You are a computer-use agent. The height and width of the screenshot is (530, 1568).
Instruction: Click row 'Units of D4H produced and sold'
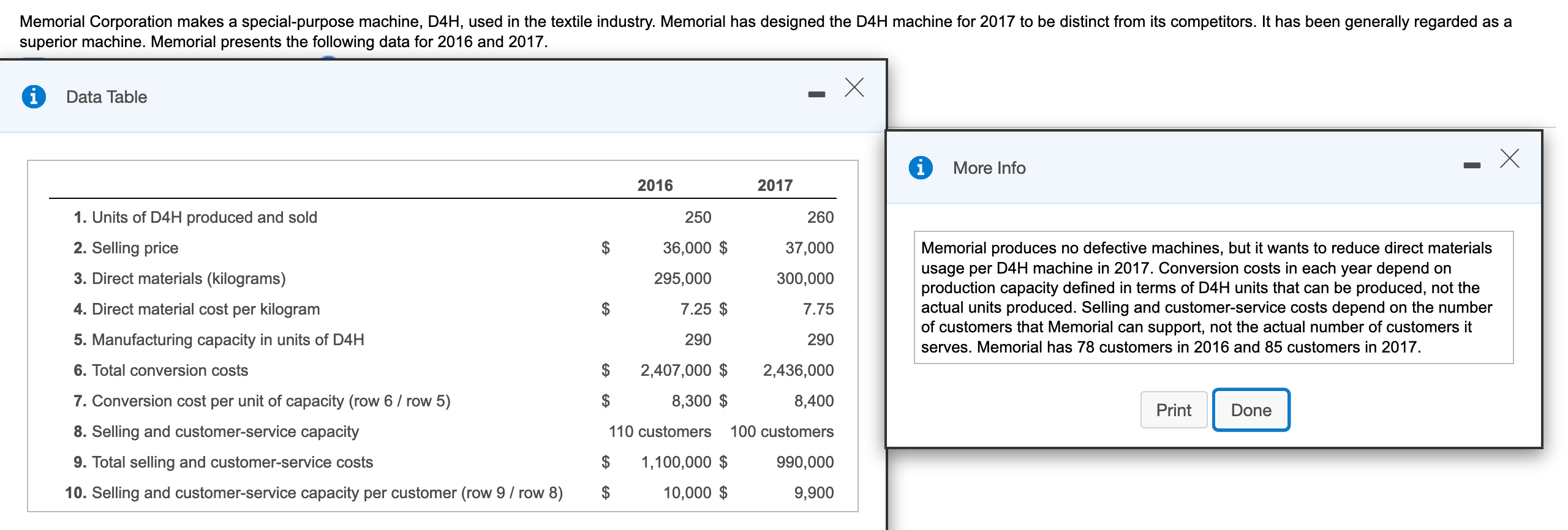point(442,217)
